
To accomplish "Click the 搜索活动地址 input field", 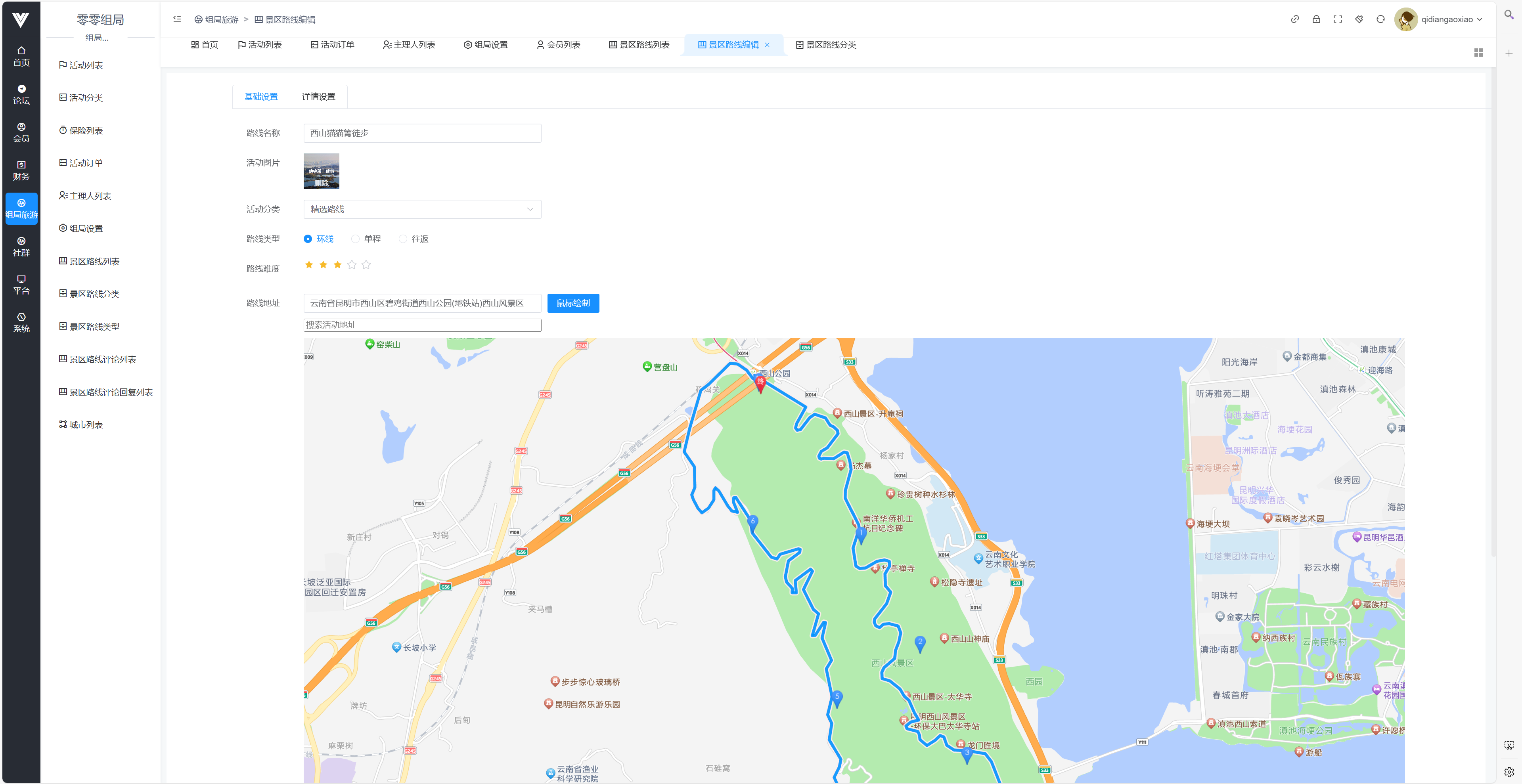I will pos(422,325).
